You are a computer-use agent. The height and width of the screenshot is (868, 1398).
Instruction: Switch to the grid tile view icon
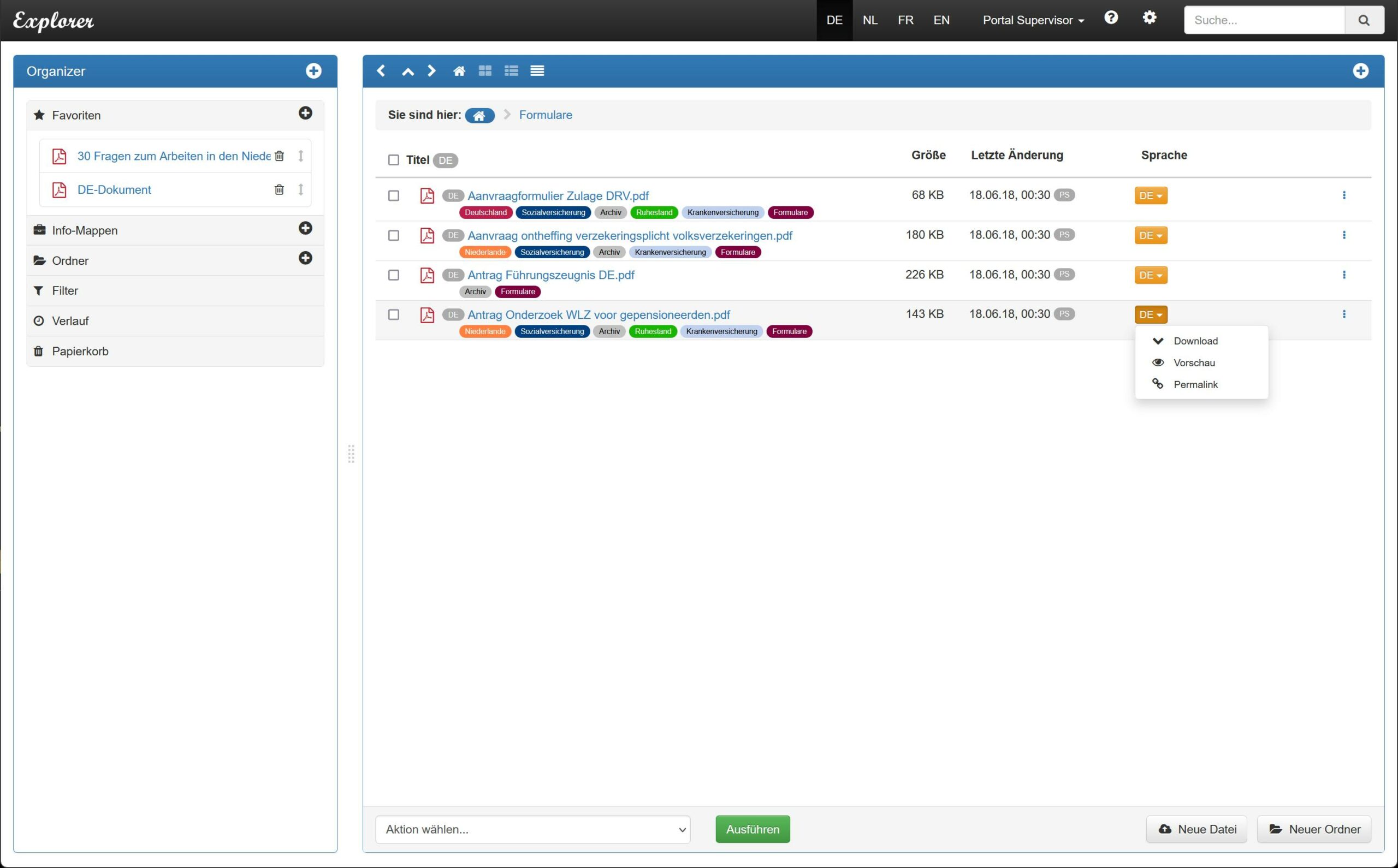click(x=485, y=70)
